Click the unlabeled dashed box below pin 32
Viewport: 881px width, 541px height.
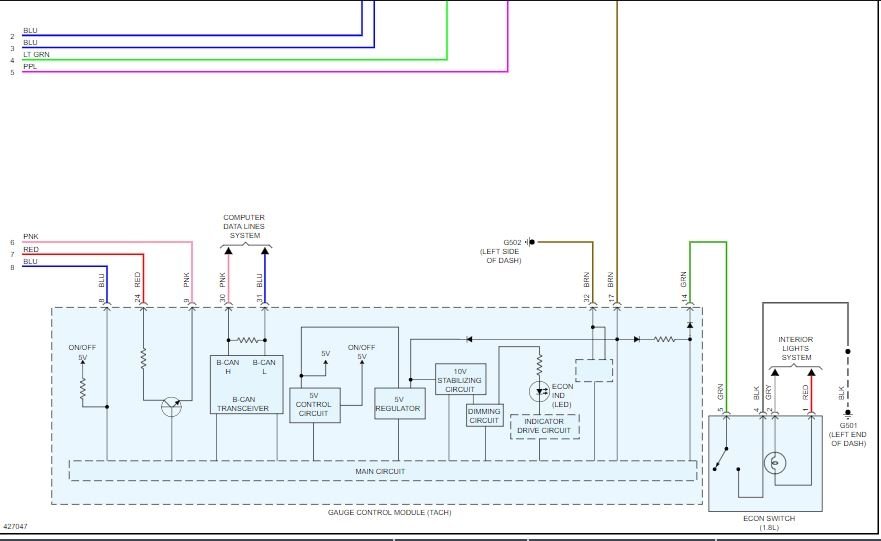coord(594,371)
